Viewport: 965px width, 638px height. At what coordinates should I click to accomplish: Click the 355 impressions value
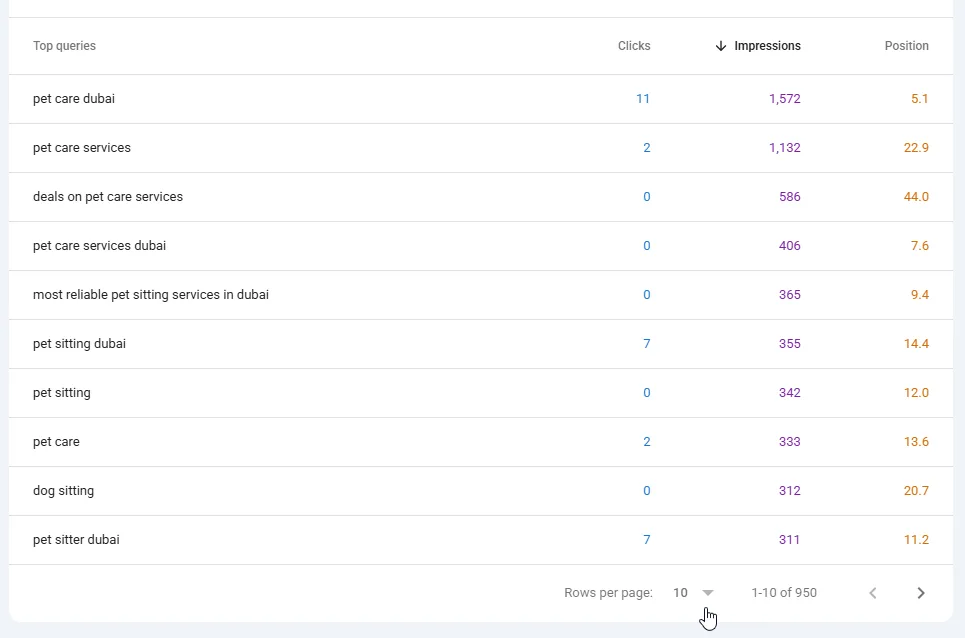[790, 344]
